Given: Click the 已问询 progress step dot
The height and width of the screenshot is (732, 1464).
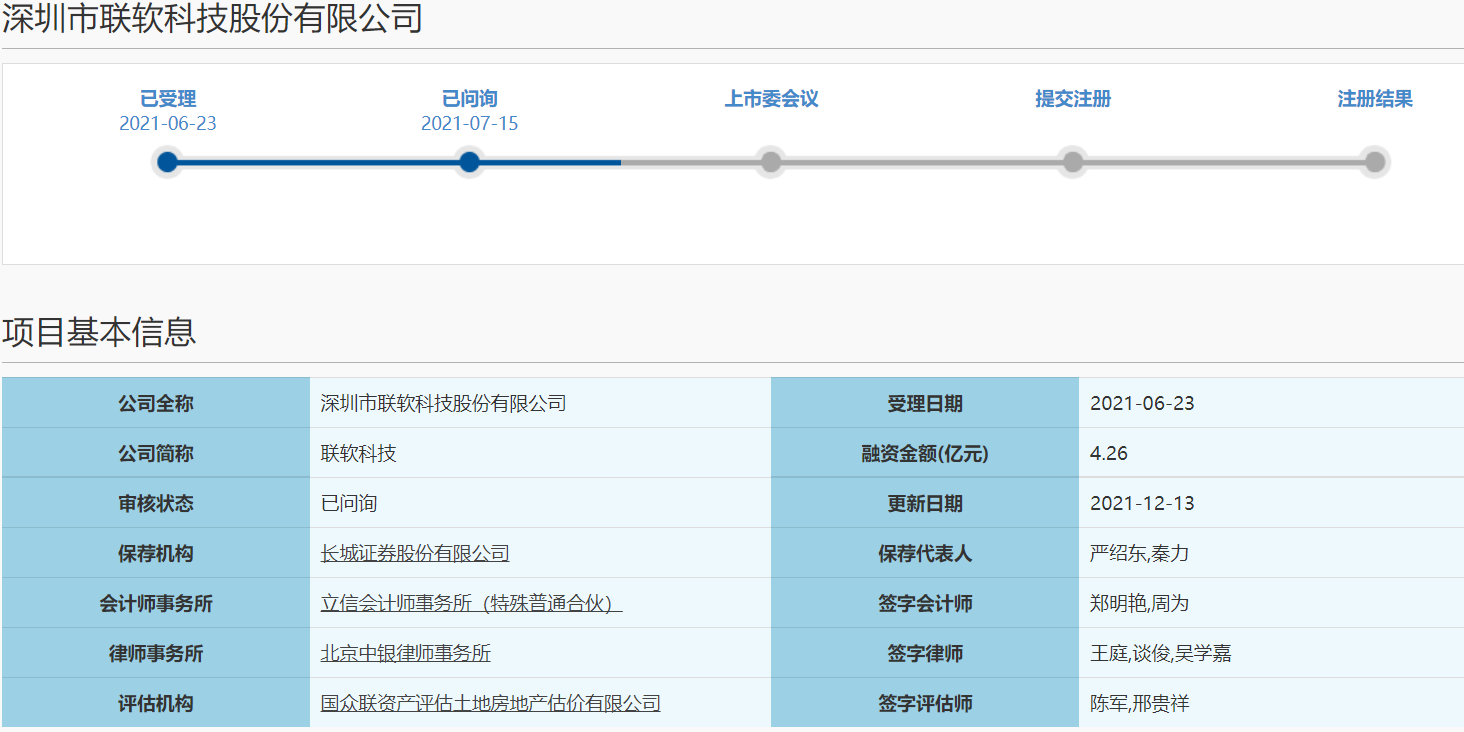Looking at the screenshot, I should click(469, 162).
